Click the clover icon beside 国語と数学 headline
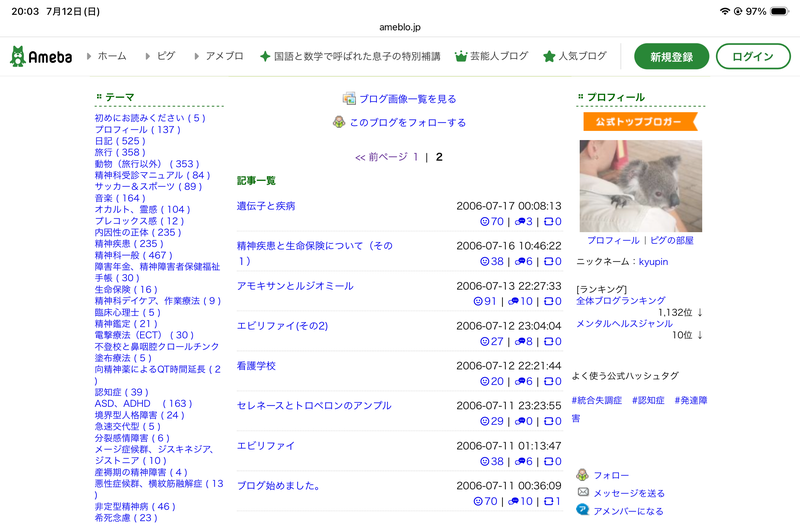The image size is (800, 525). 265,56
